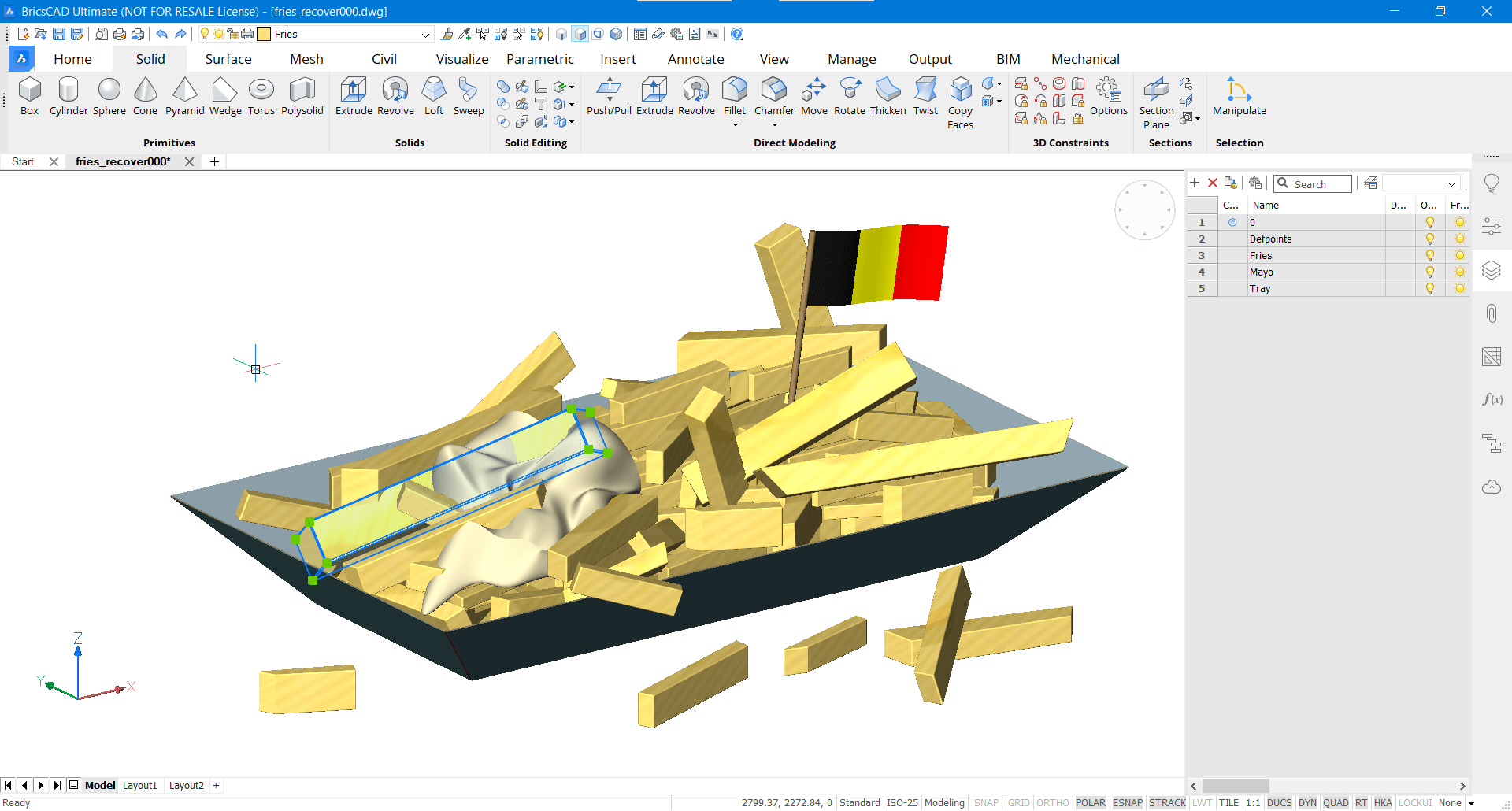Select the Move direct modeling tool
The image size is (1512, 811).
814,97
